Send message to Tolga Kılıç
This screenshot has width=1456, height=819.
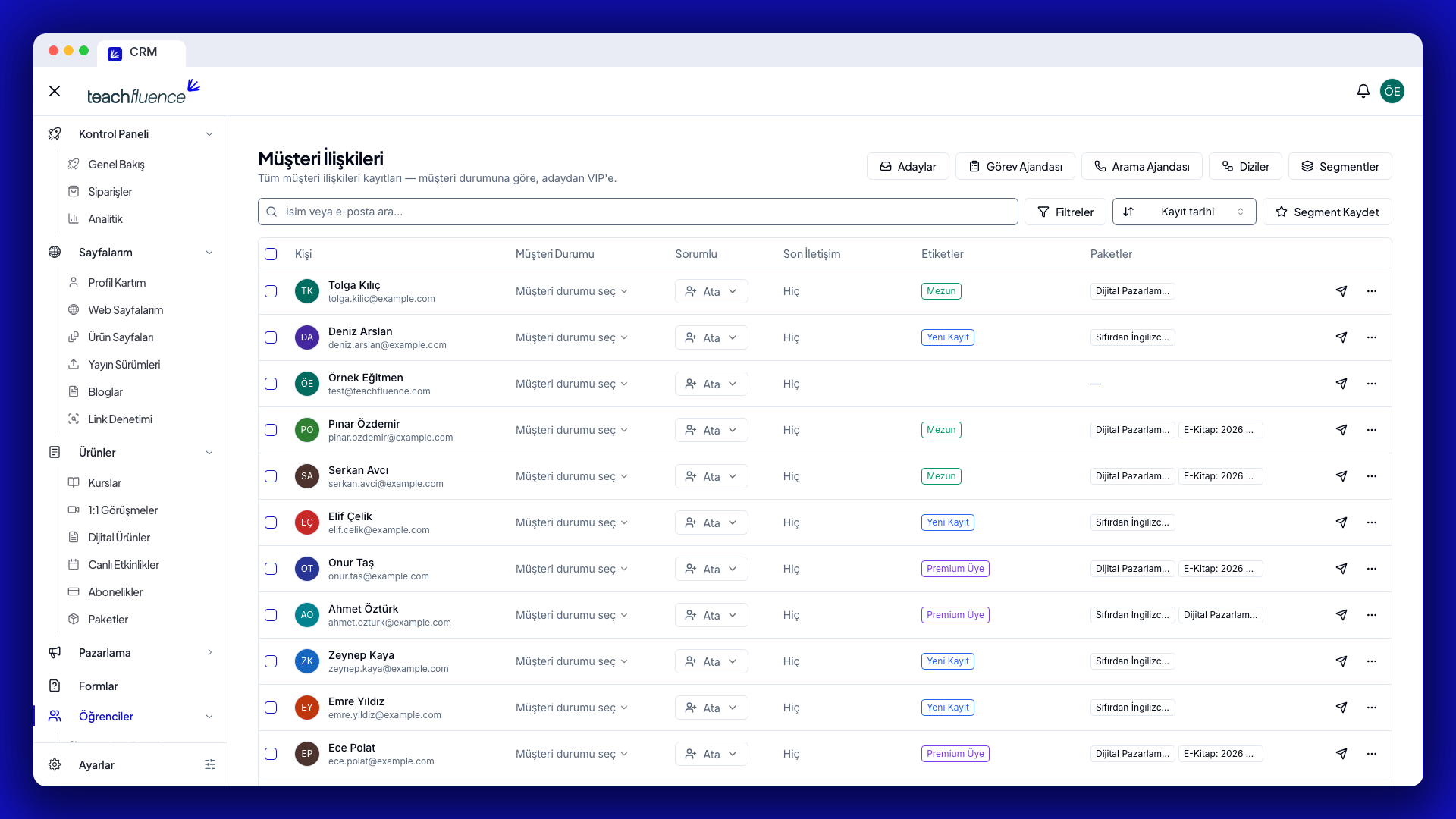point(1341,291)
